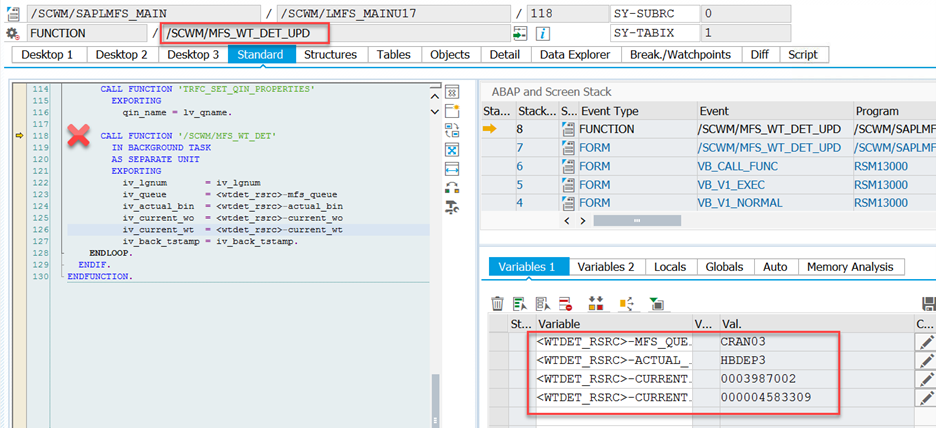Switch to the Desktop 3 tab

click(193, 55)
